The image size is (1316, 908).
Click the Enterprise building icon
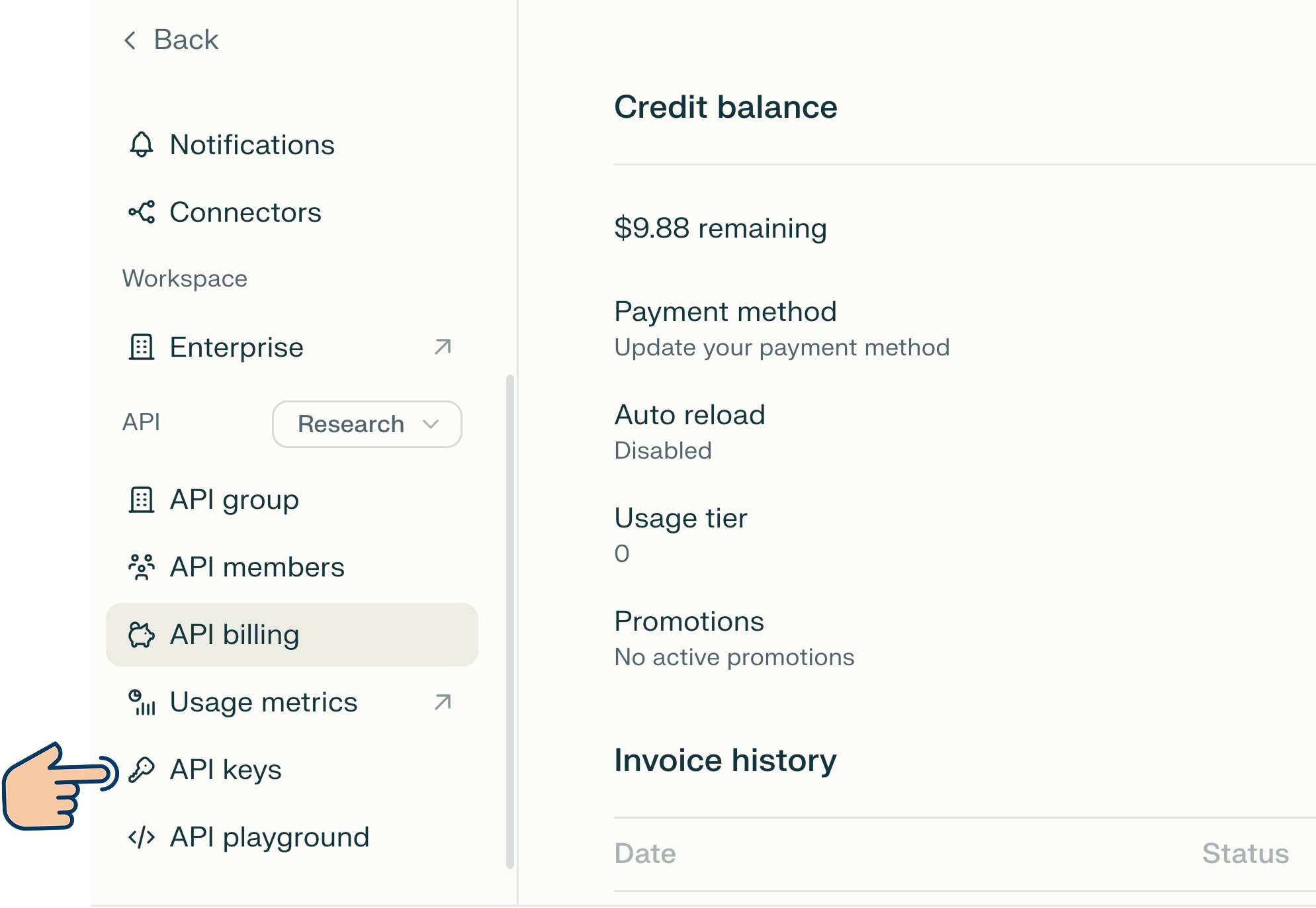pyautogui.click(x=141, y=347)
